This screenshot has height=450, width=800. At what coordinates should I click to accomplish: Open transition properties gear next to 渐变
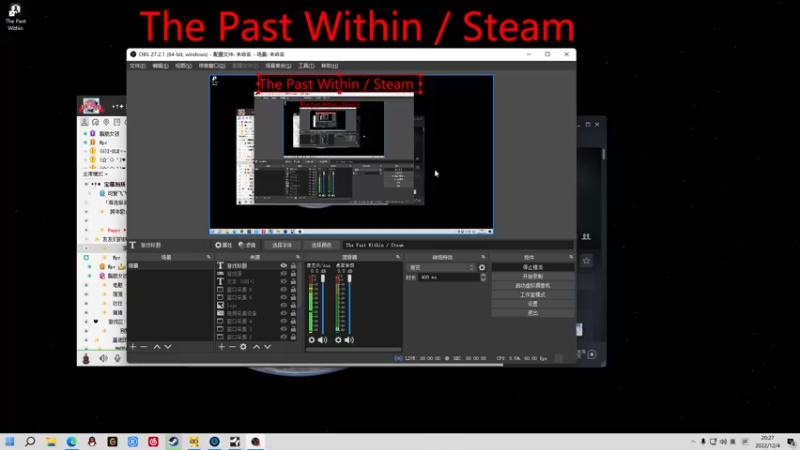tap(482, 267)
